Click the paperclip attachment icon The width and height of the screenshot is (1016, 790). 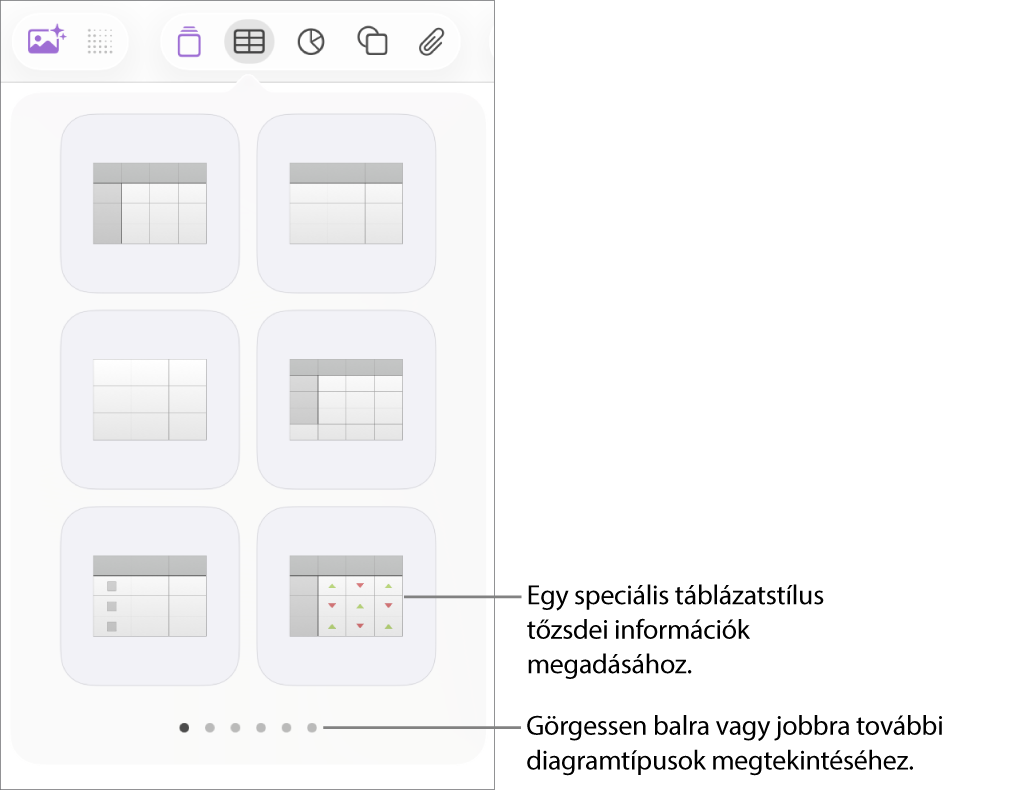pos(431,41)
